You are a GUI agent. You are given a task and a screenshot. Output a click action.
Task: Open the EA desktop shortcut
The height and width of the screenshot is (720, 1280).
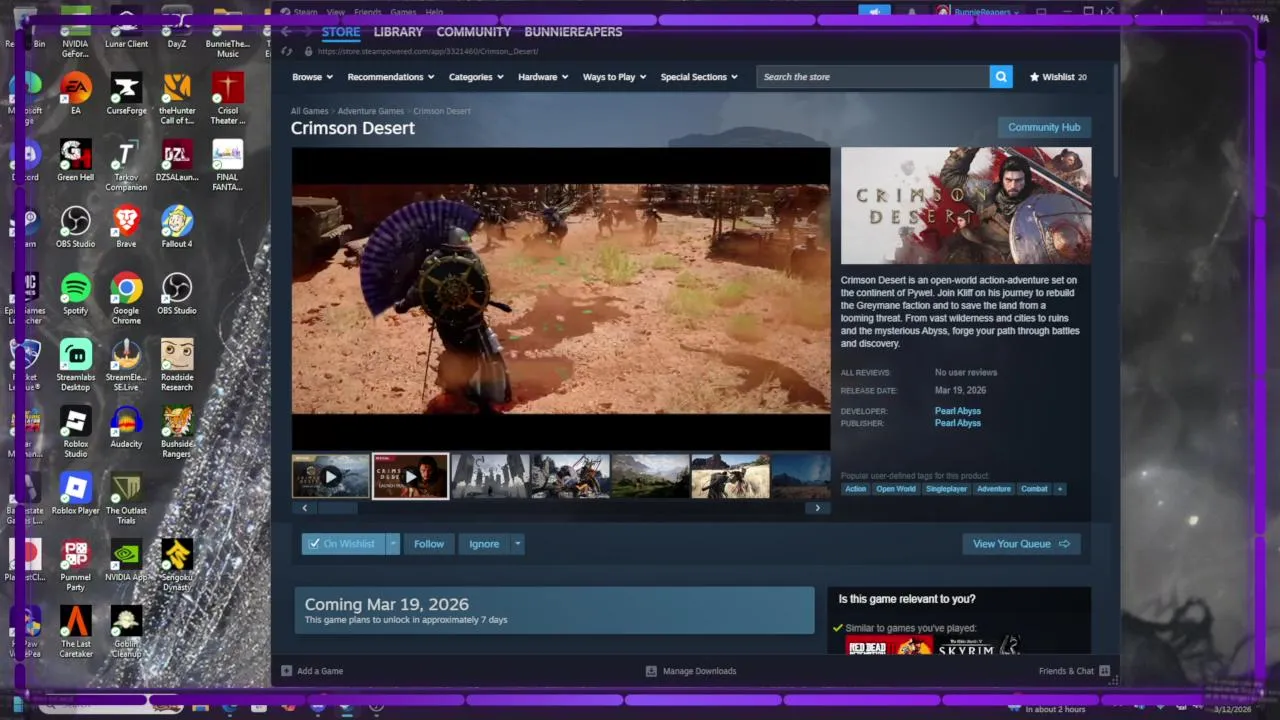click(75, 94)
